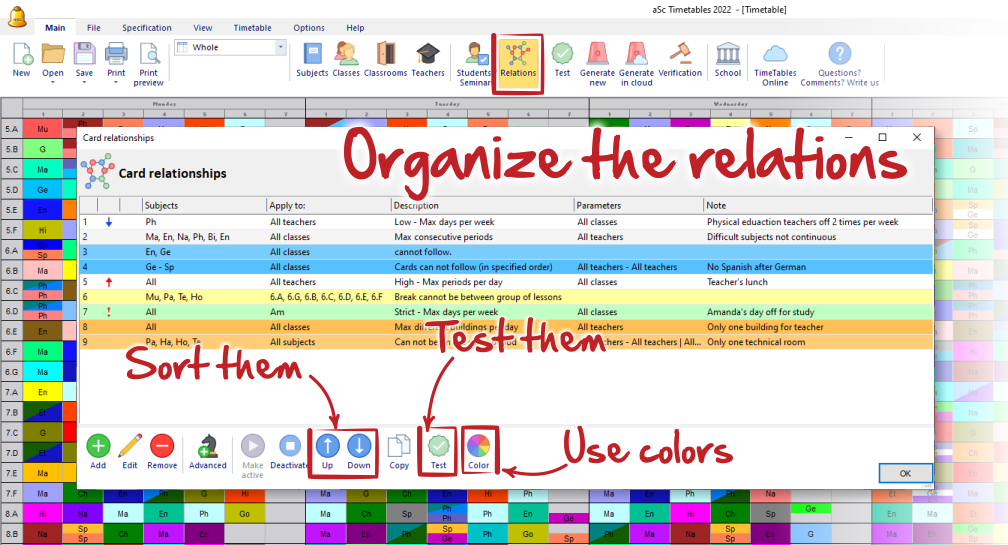This screenshot has height=545, width=1008.
Task: Click the Description column header
Action: (x=482, y=206)
